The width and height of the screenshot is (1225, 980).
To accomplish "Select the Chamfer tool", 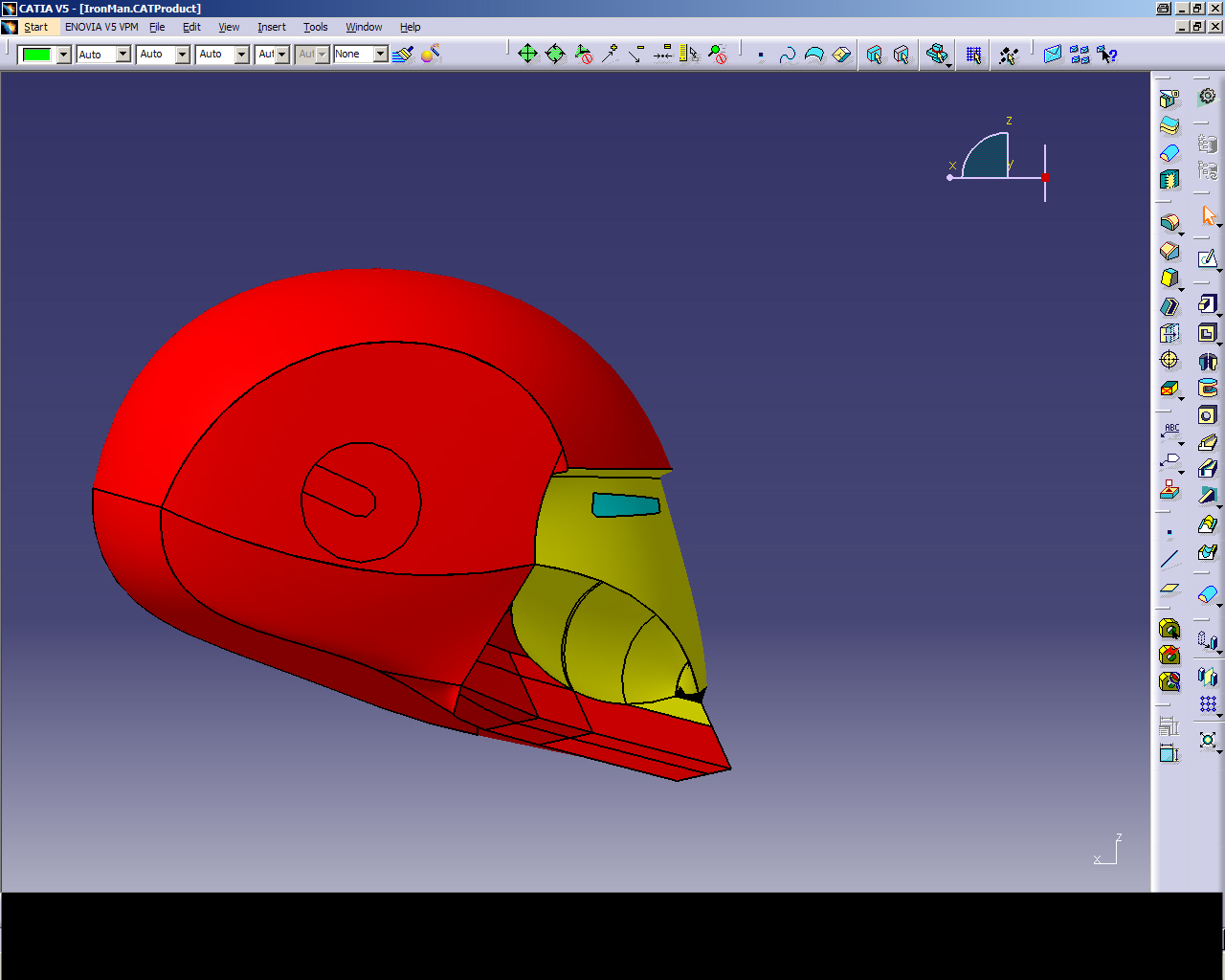I will click(1169, 251).
